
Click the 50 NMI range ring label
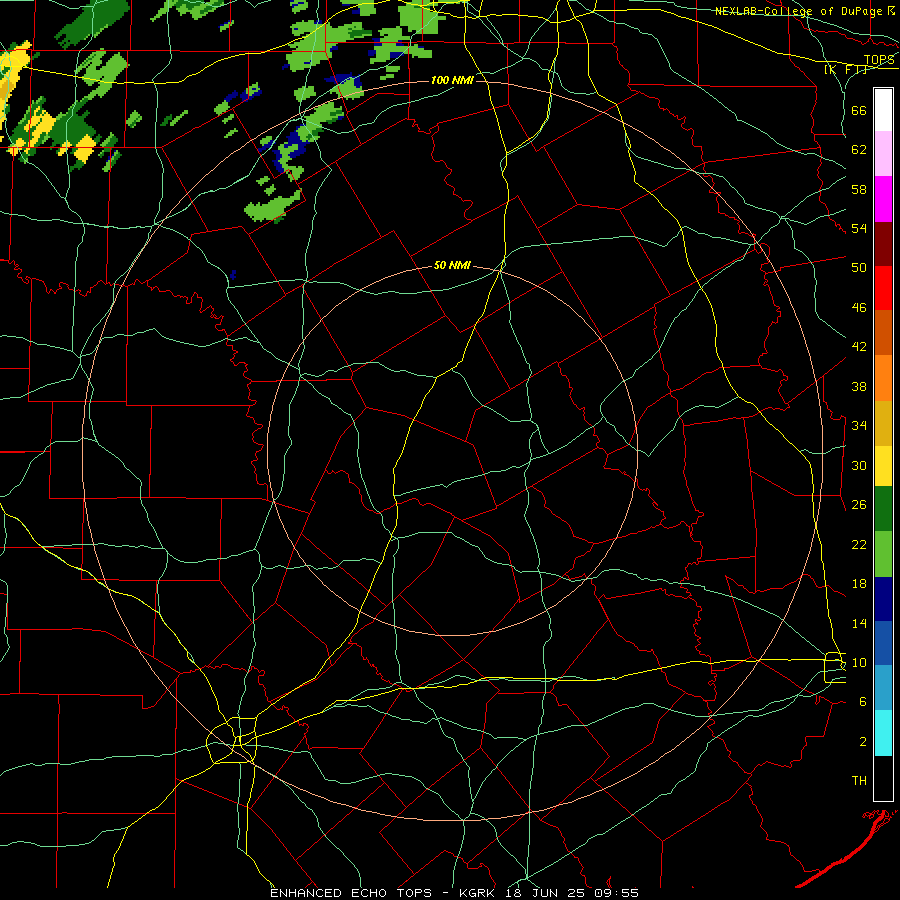(452, 265)
